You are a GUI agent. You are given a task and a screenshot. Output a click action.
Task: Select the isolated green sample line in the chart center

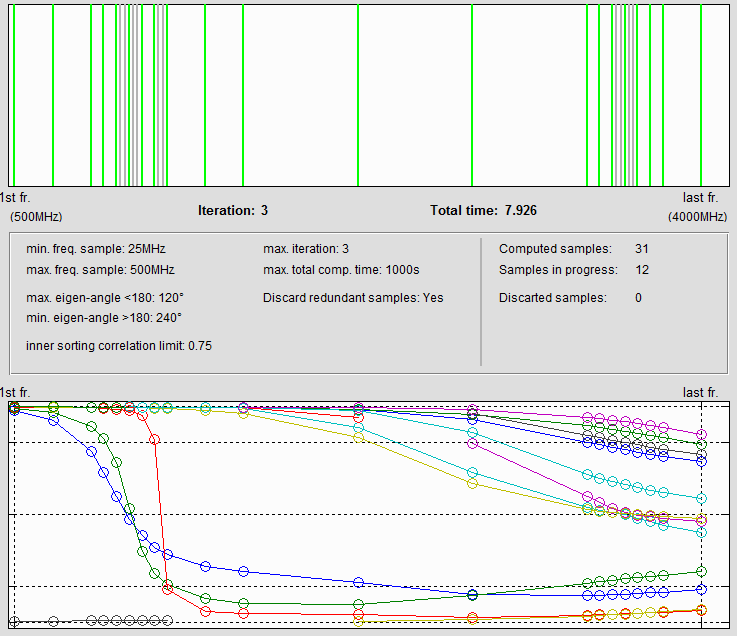pos(358,95)
